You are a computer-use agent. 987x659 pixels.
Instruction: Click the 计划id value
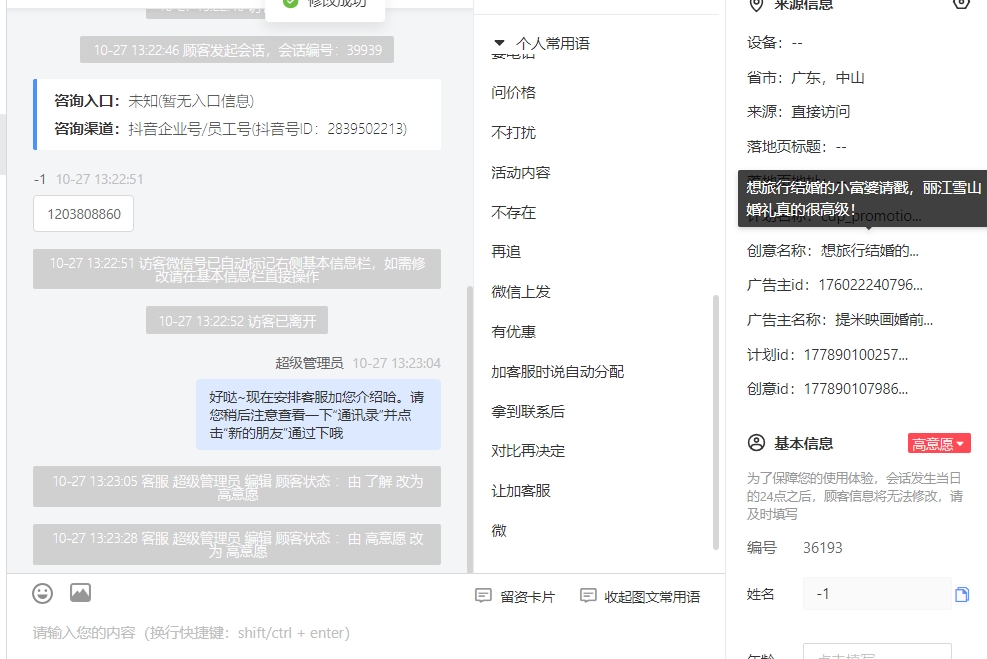[x=856, y=354]
